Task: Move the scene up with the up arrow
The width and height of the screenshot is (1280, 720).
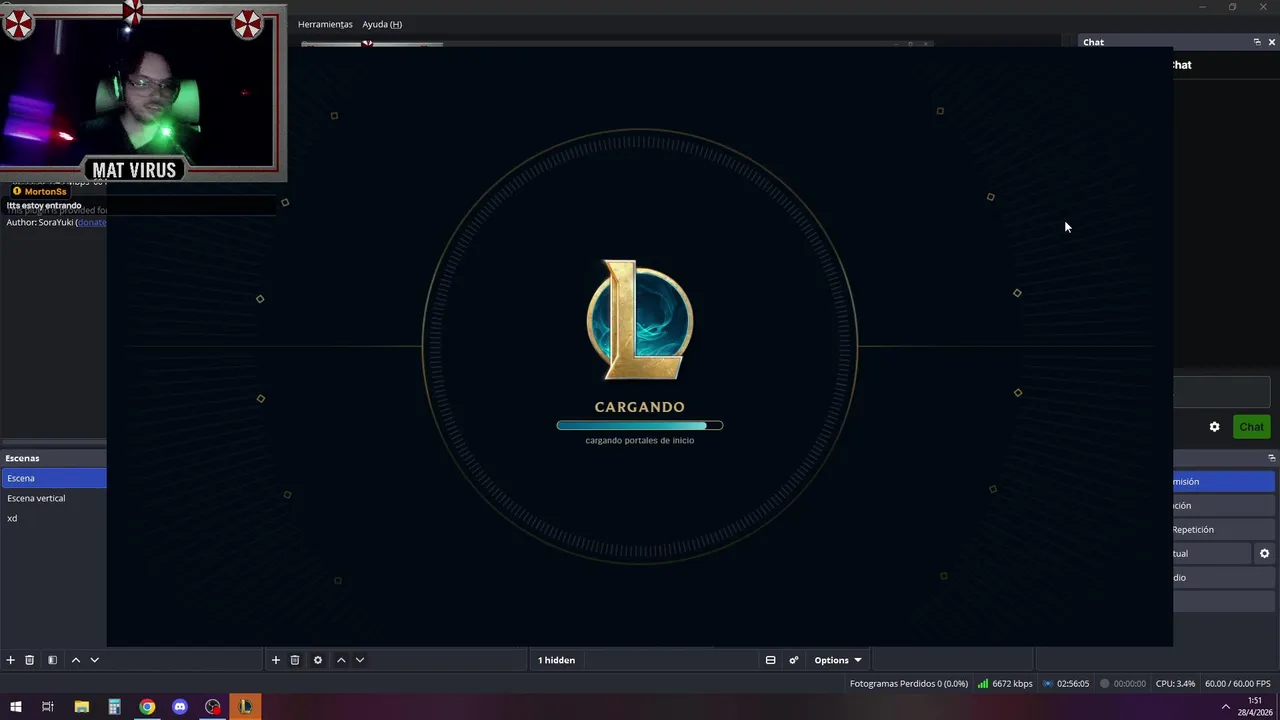Action: (76, 660)
